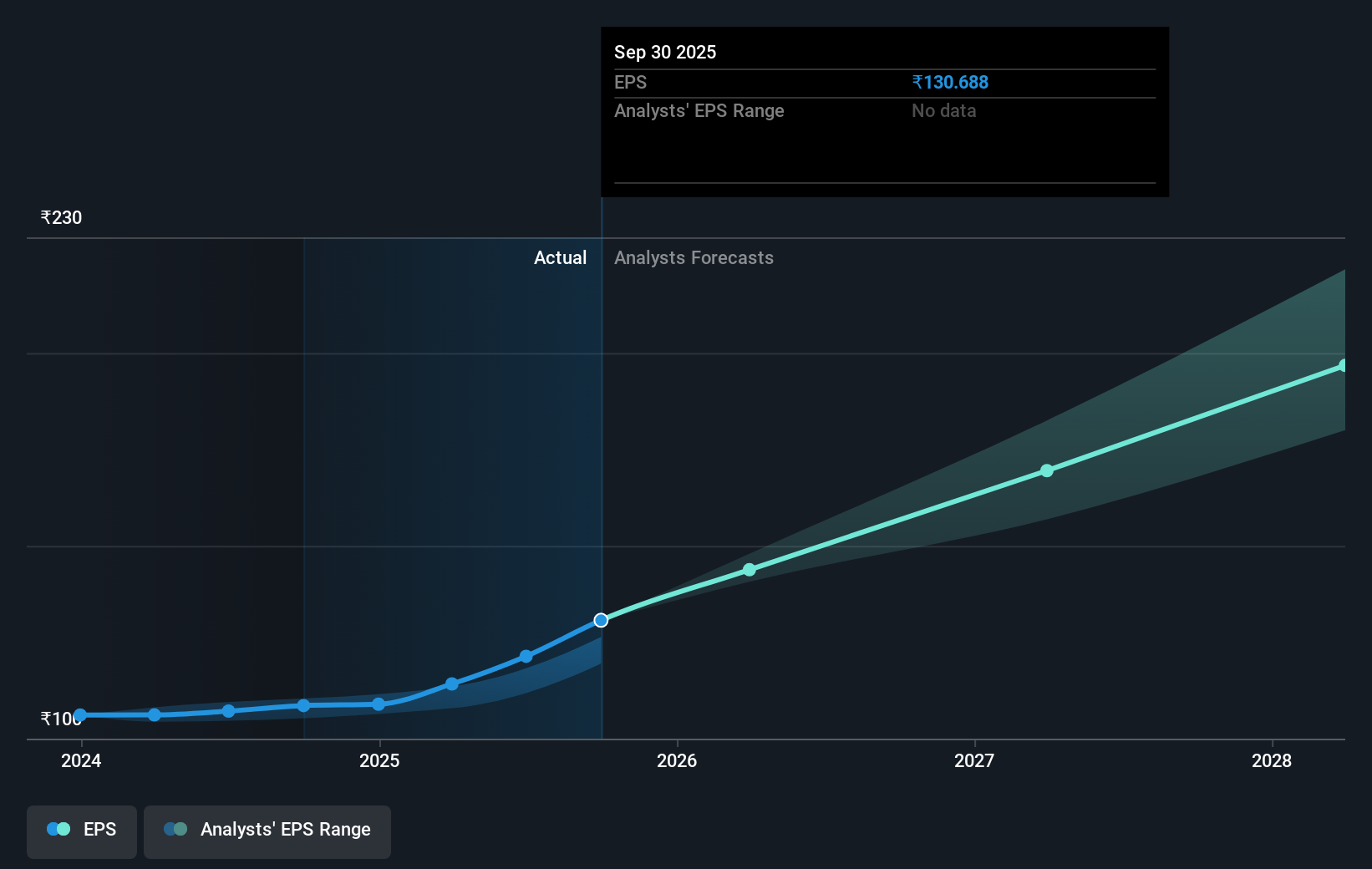
Task: Select the highlighted Sep 30 2025 data point
Action: click(x=601, y=620)
